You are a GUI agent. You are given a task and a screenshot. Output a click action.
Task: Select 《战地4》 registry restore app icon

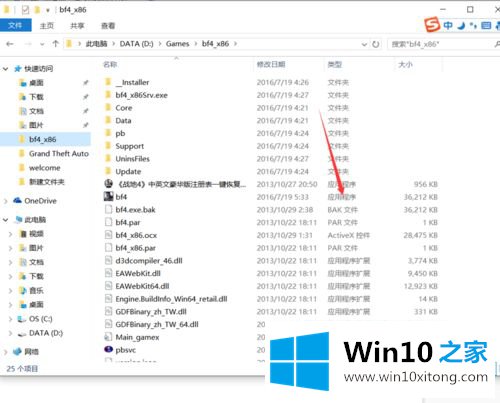[x=108, y=184]
